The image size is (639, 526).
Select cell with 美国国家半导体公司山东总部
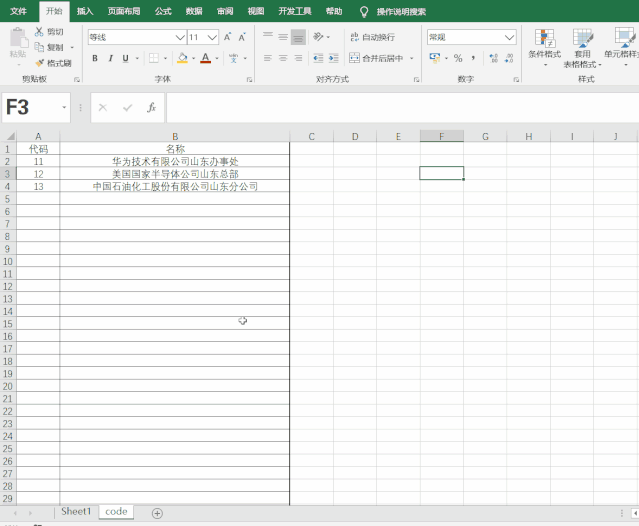pos(175,174)
